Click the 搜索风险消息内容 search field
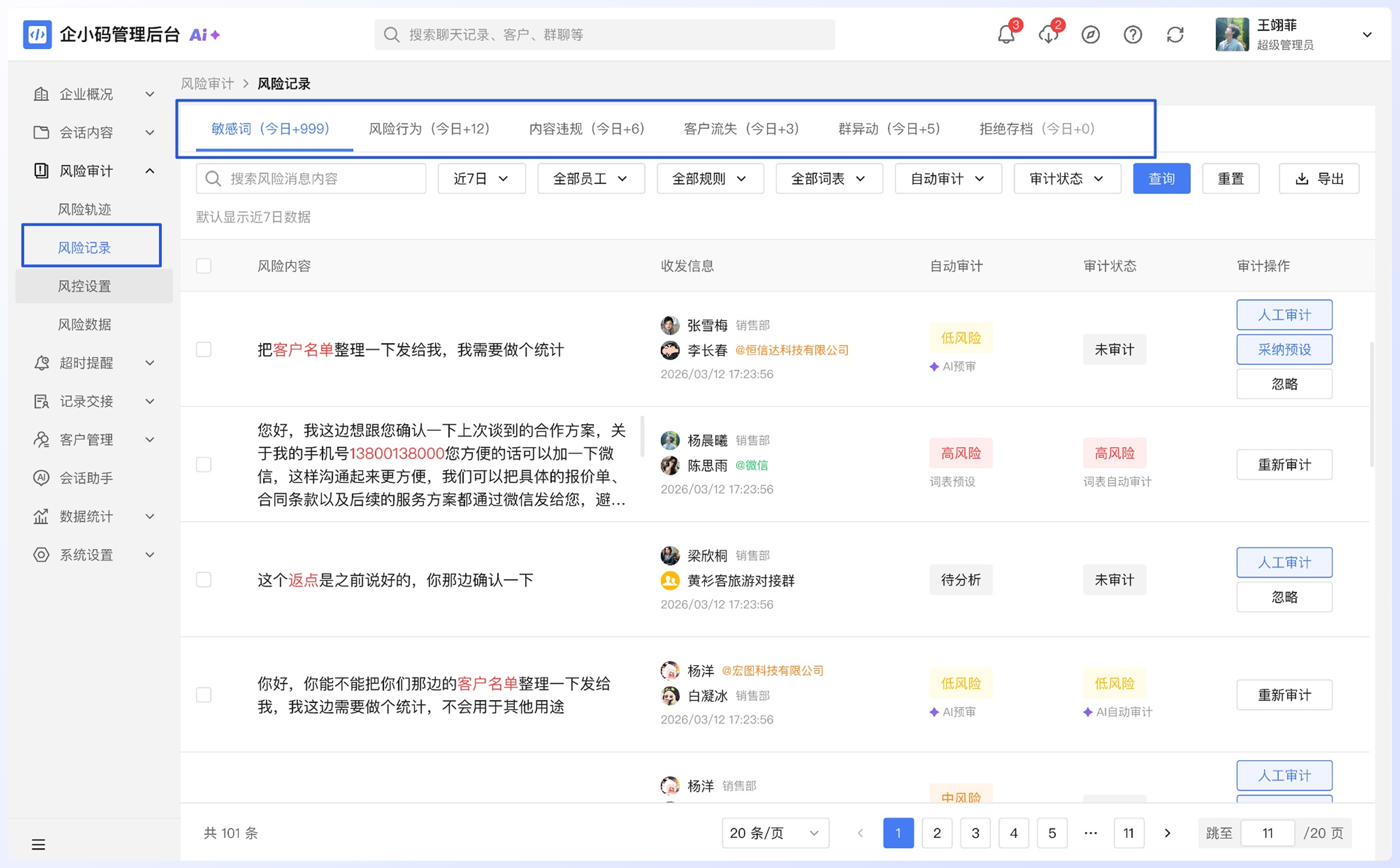The image size is (1400, 868). coord(311,179)
